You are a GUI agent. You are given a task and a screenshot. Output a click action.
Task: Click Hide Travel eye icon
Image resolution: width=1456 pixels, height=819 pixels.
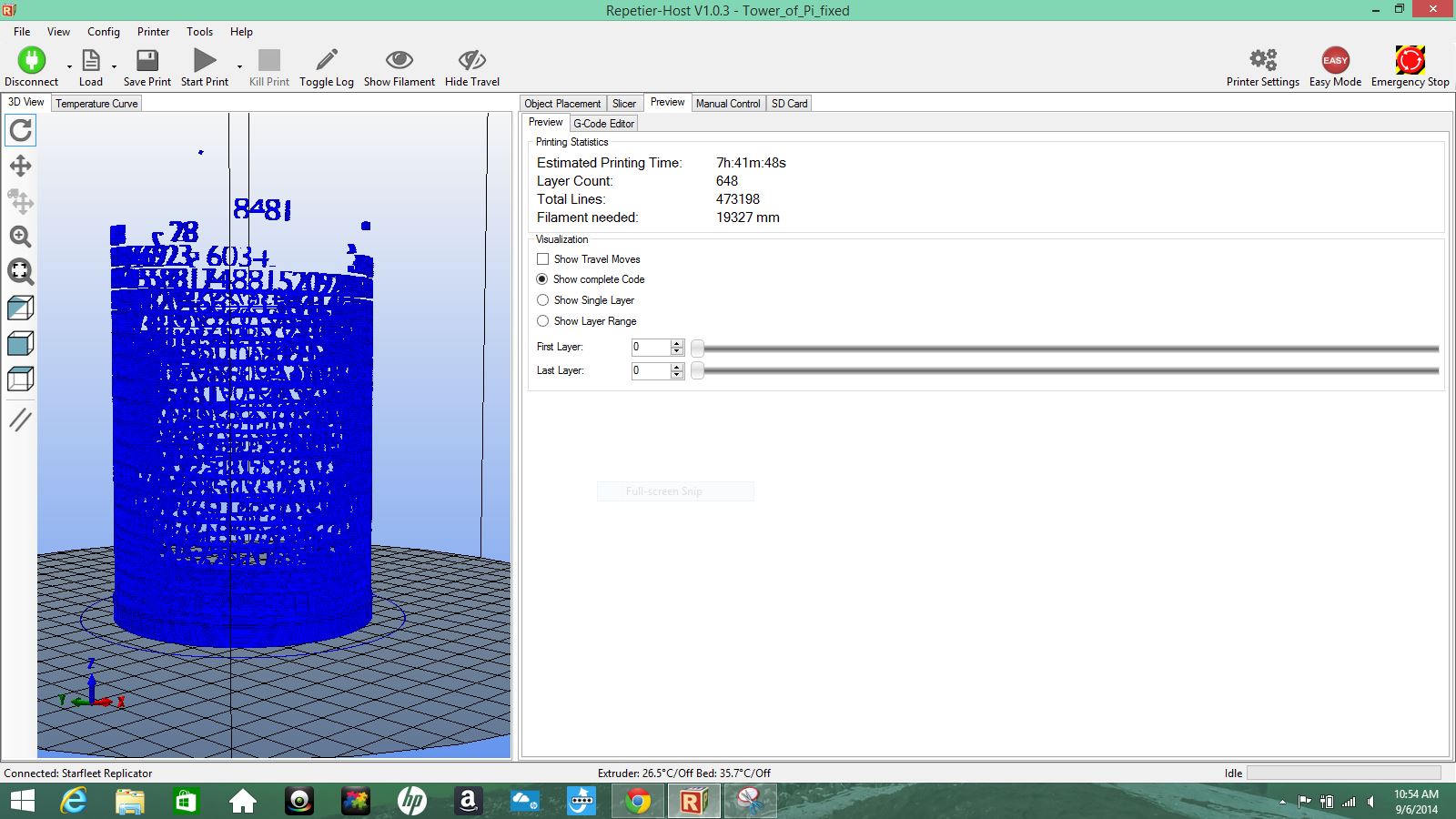(x=471, y=61)
